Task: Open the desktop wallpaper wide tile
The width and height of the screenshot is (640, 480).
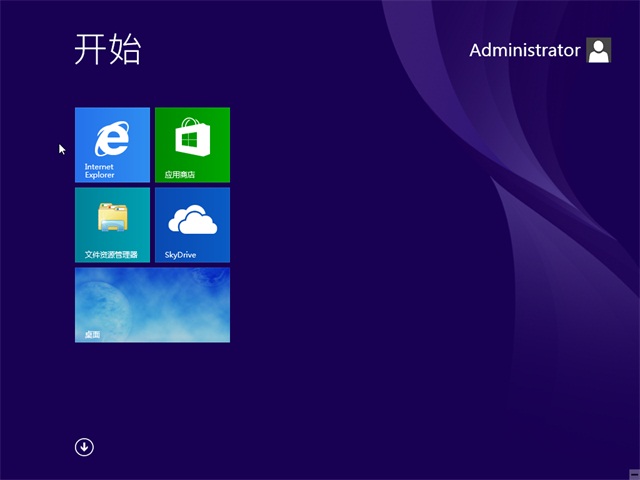Action: (152, 300)
